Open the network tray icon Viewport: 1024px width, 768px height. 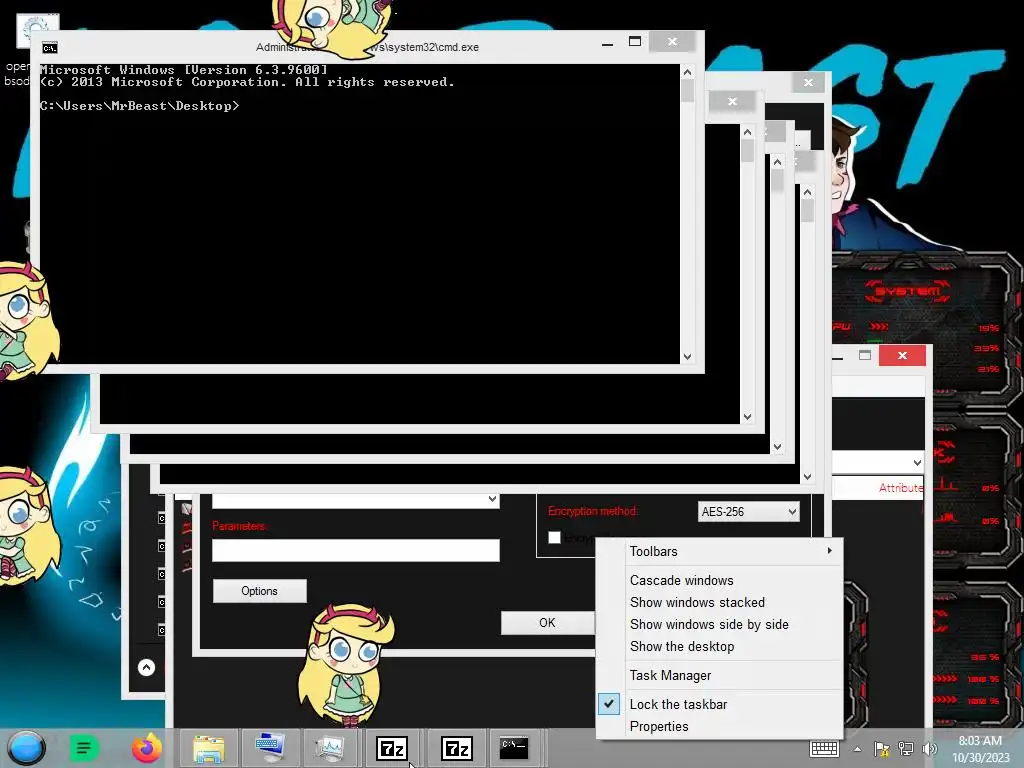906,749
